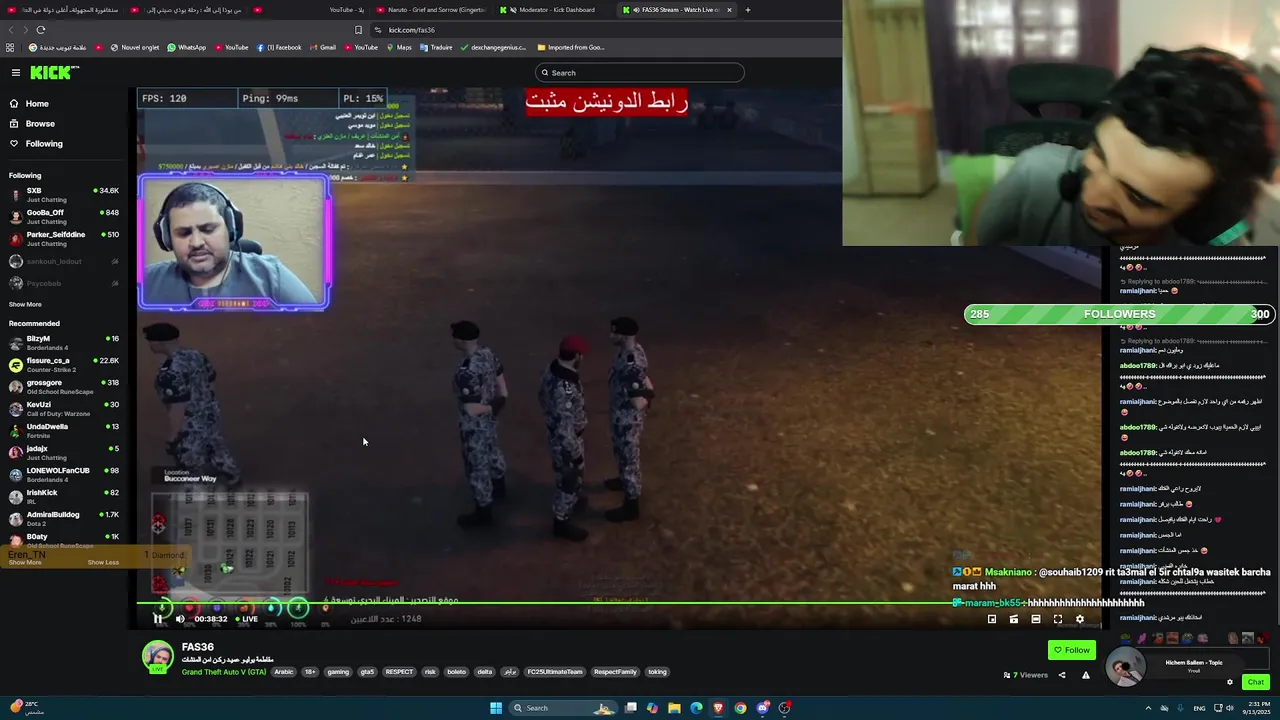Open grossgore recommended channel
The image size is (1280, 720).
pos(64,387)
